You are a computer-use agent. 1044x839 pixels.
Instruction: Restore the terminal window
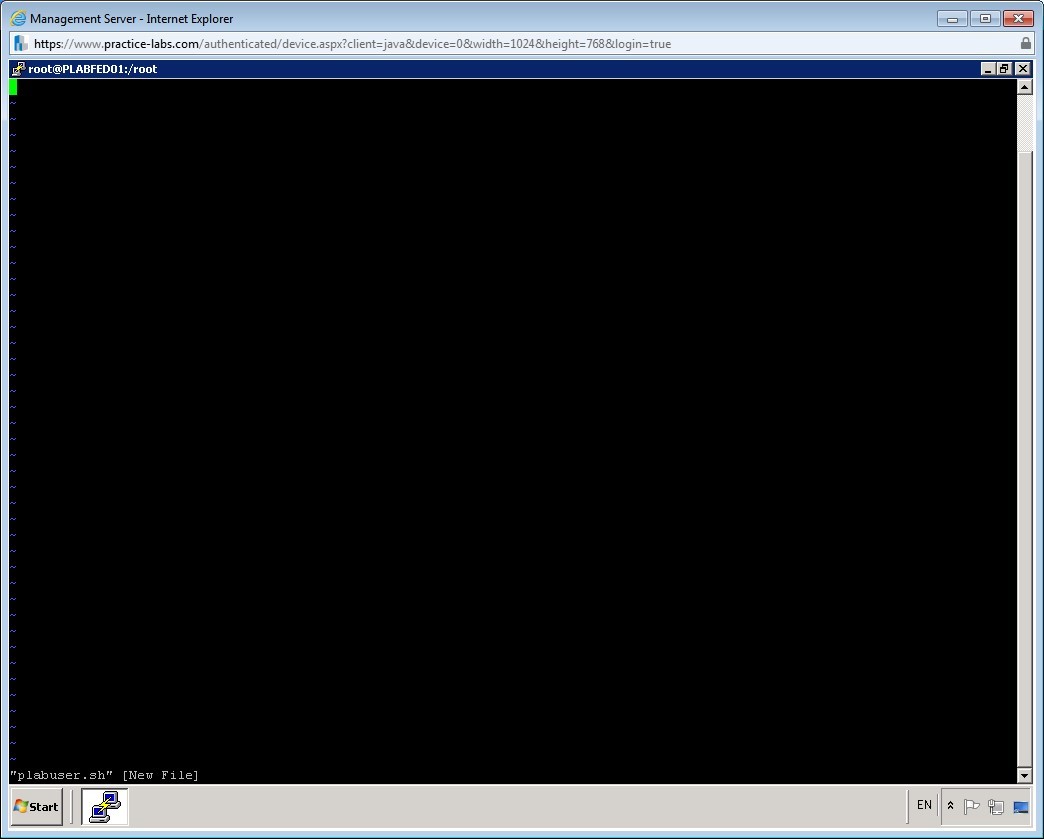[1004, 68]
